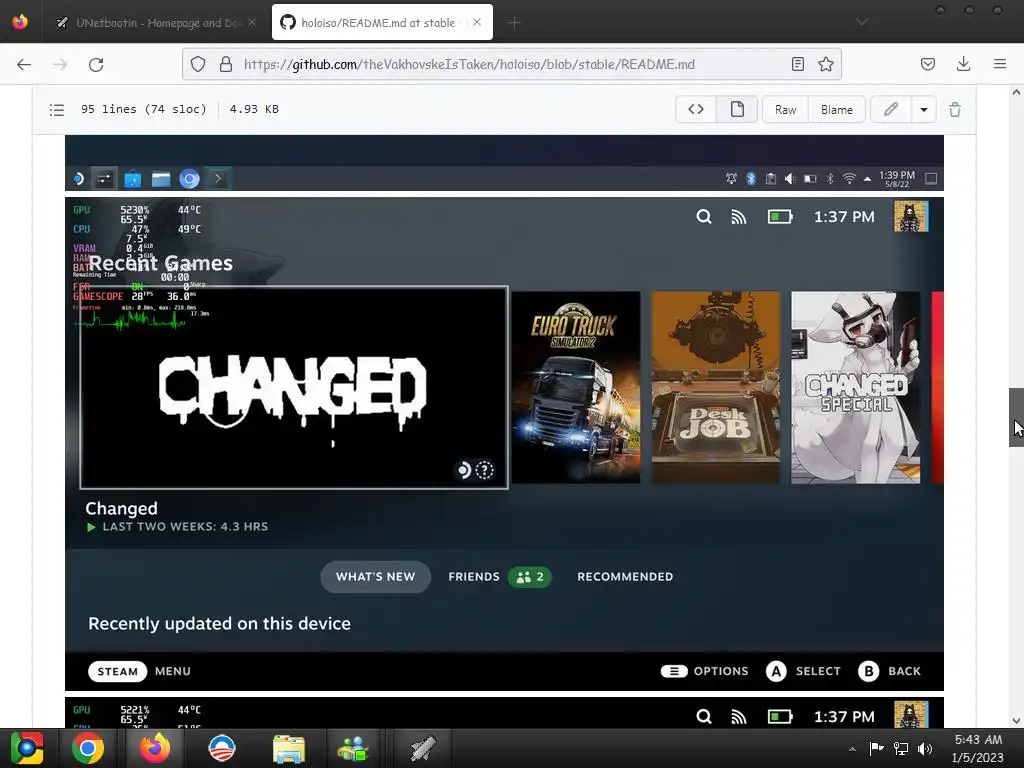The width and height of the screenshot is (1024, 768).
Task: Open a new browser tab
Action: [x=514, y=23]
